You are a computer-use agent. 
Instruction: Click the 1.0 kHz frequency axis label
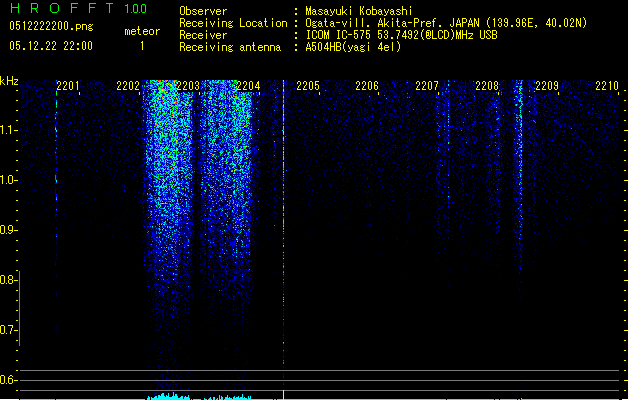(8, 180)
